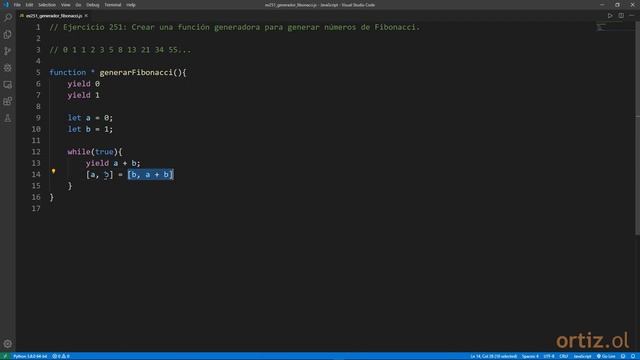Click the VS Code logo icon
The image size is (640, 360).
tap(6, 5)
